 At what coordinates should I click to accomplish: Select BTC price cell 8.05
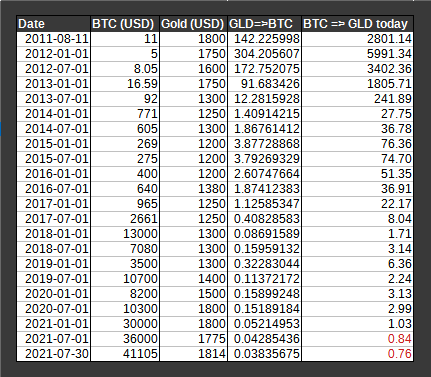pyautogui.click(x=125, y=69)
